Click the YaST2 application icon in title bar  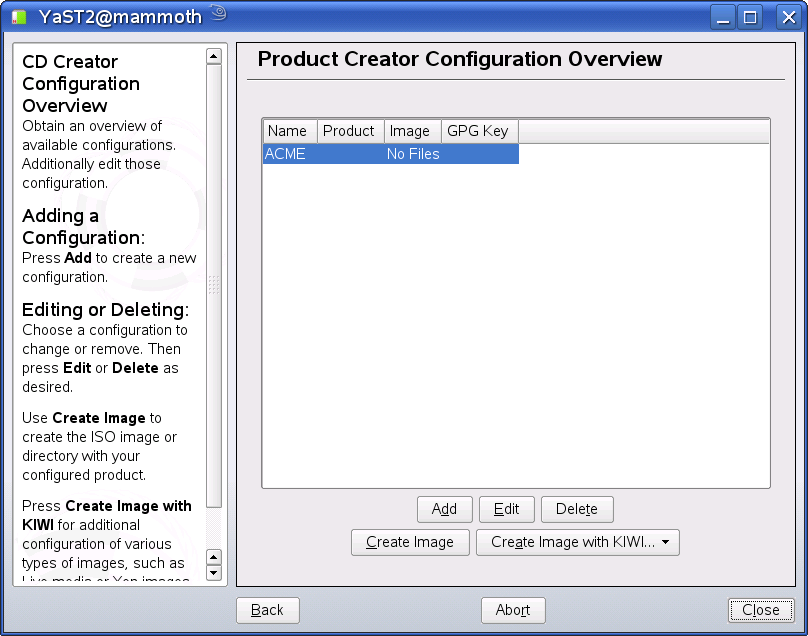19,17
